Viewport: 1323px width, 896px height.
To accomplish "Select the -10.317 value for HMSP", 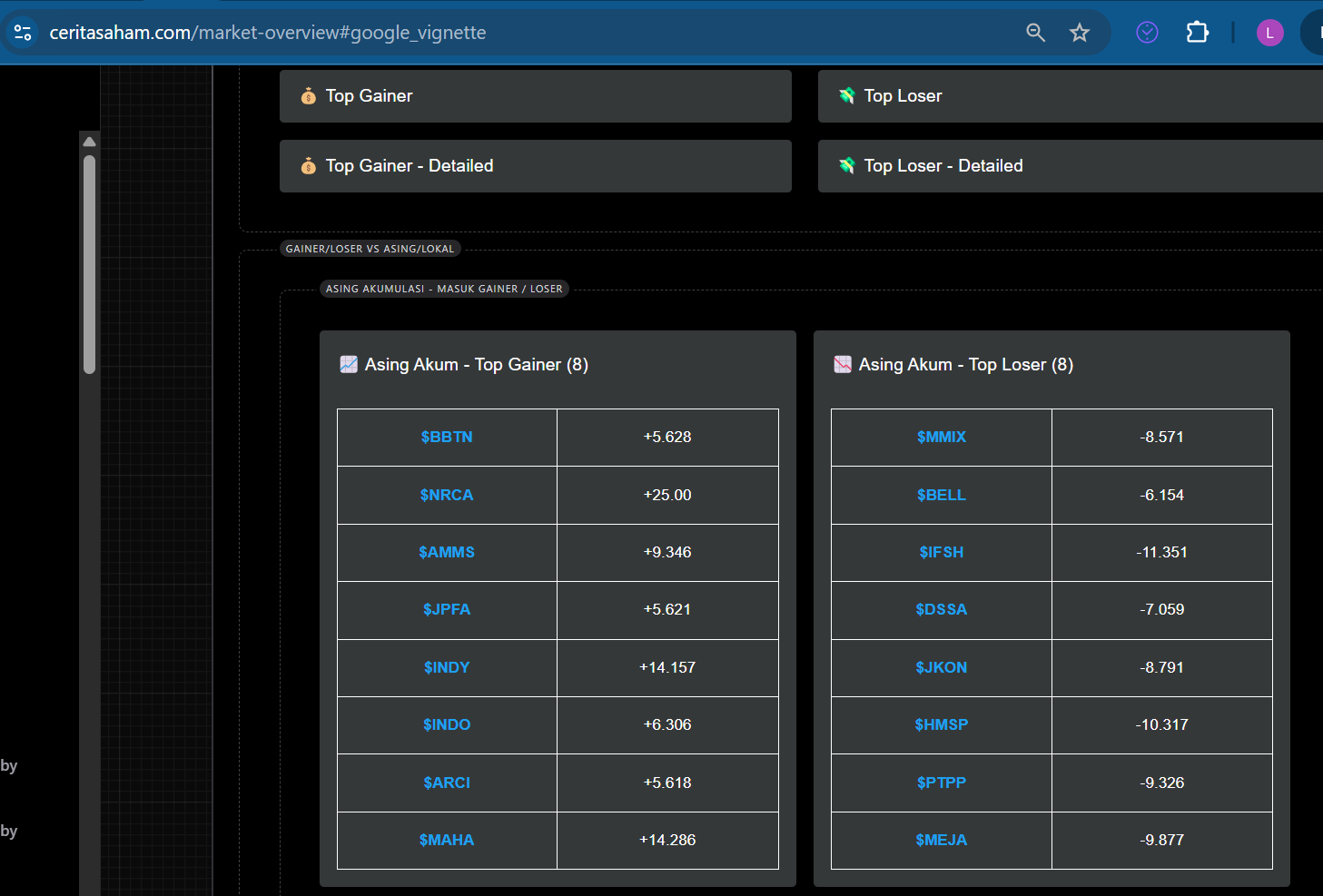I will point(1162,724).
